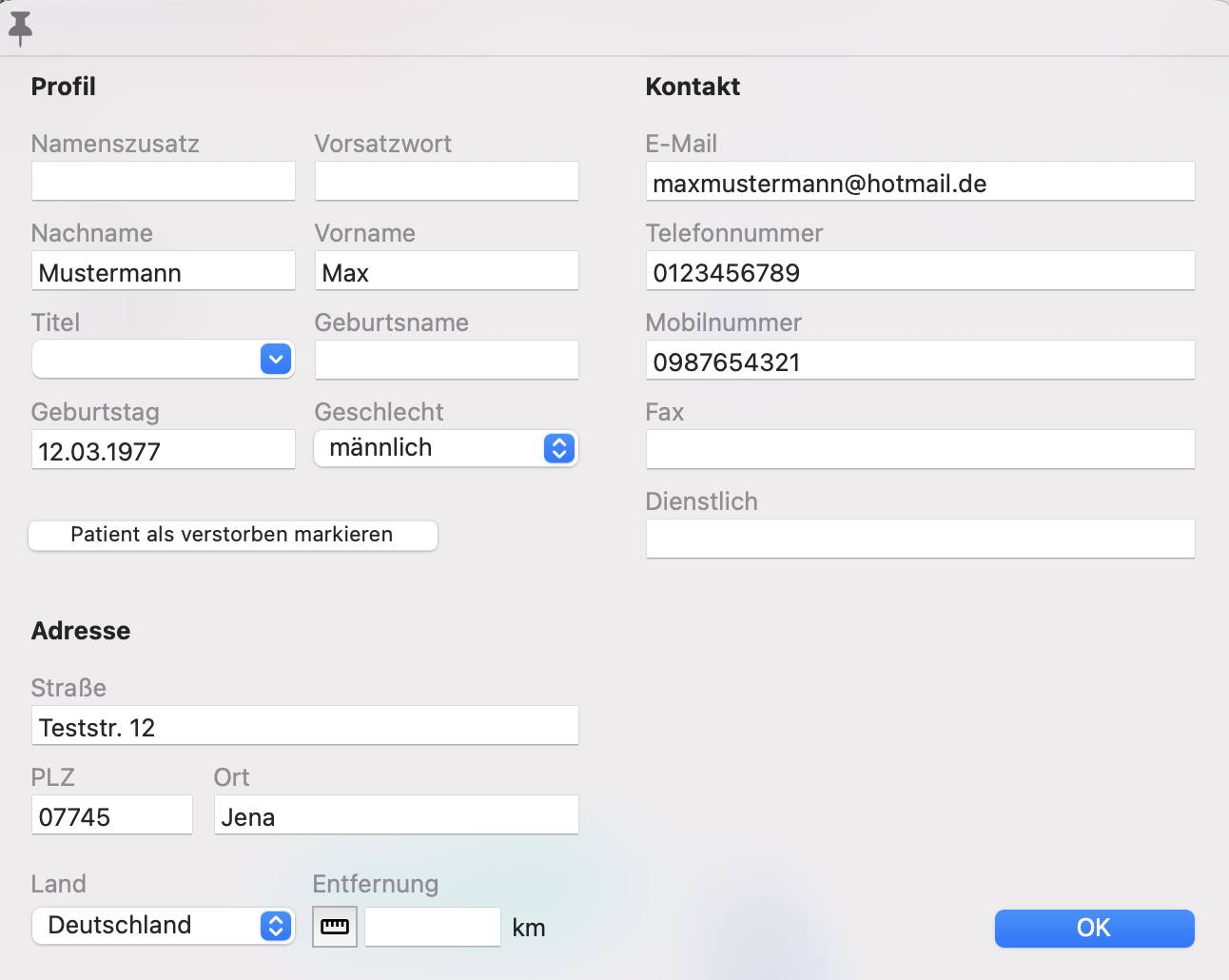The height and width of the screenshot is (980, 1229).
Task: Click the Telefonnummer label
Action: pyautogui.click(x=734, y=233)
